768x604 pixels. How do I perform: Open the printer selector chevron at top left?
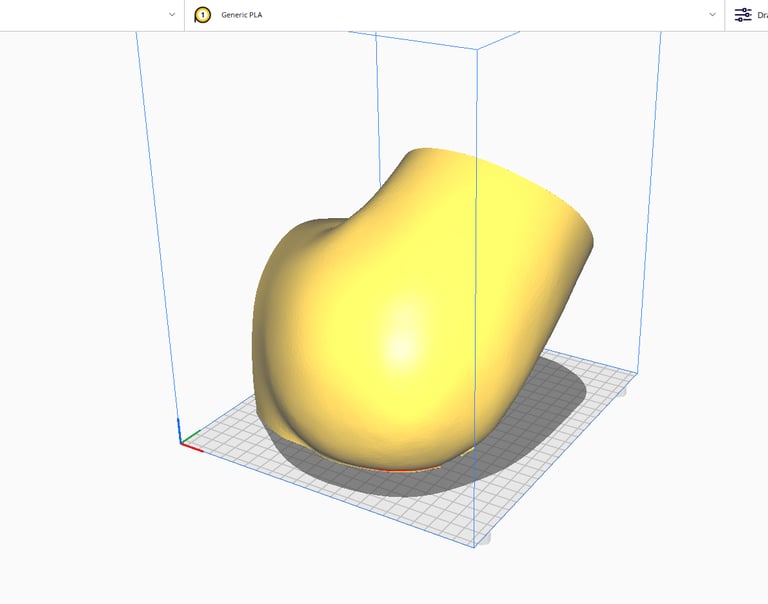tap(172, 15)
